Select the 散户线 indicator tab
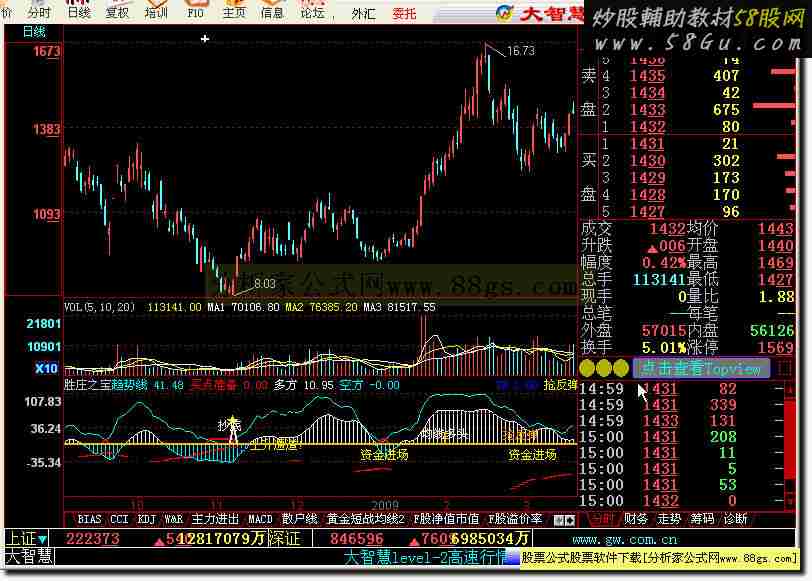 [x=299, y=519]
